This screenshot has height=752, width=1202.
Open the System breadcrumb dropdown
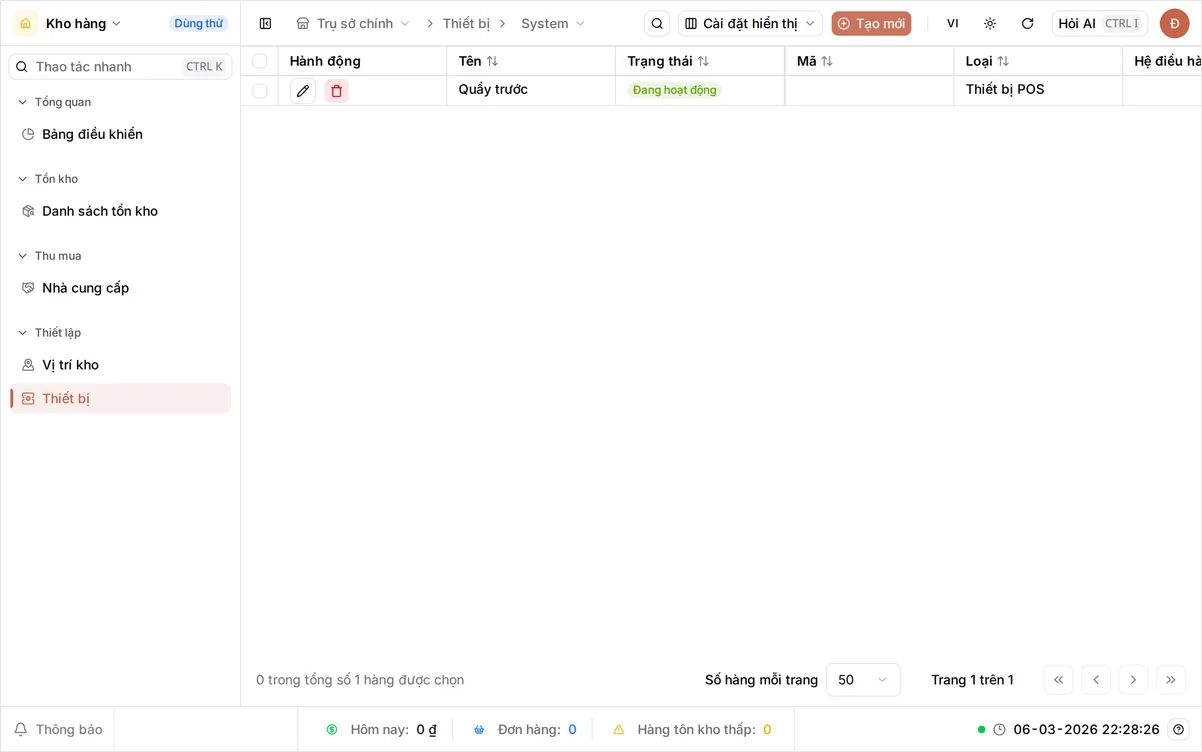pyautogui.click(x=553, y=23)
